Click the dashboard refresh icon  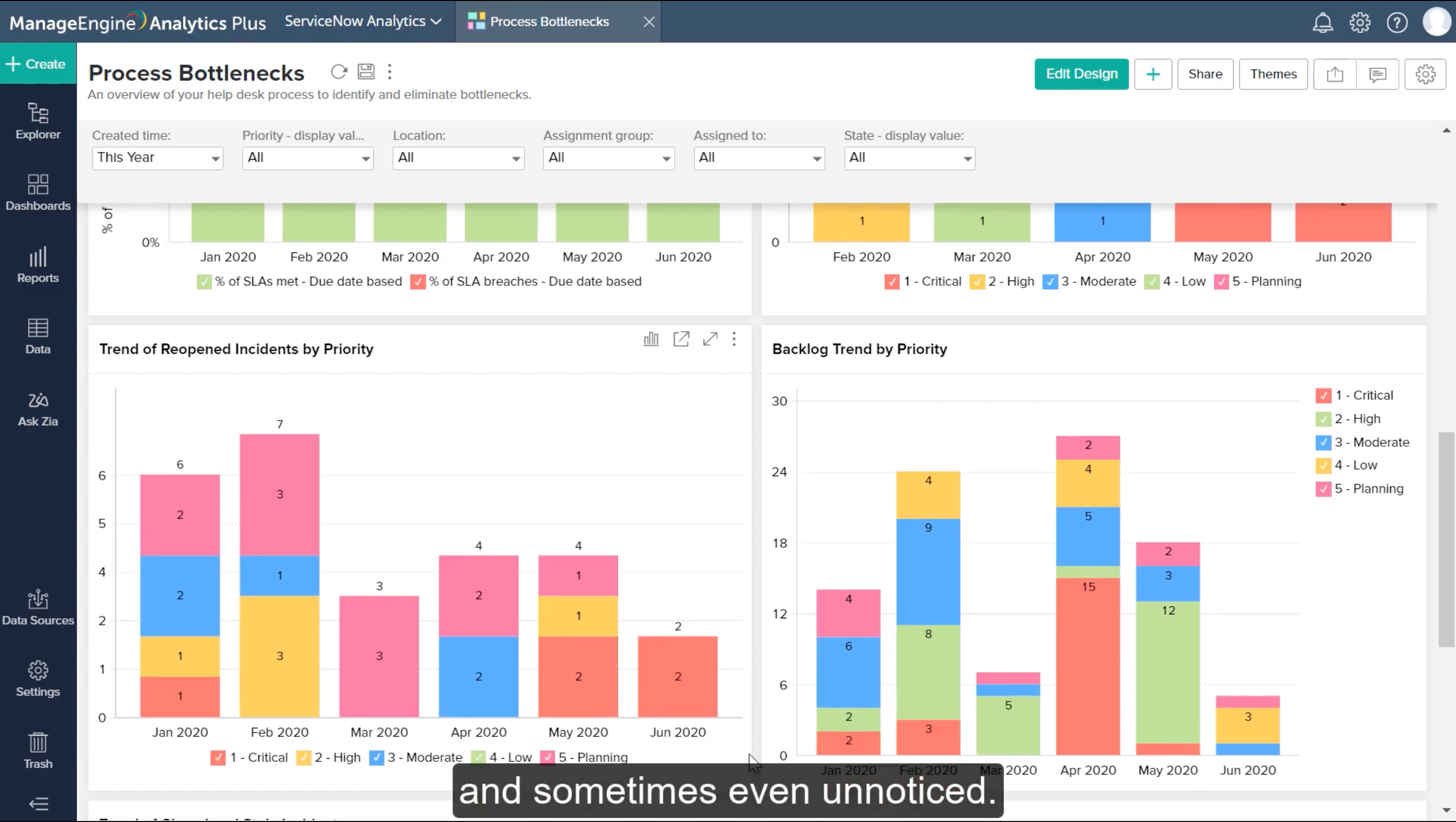pyautogui.click(x=339, y=72)
